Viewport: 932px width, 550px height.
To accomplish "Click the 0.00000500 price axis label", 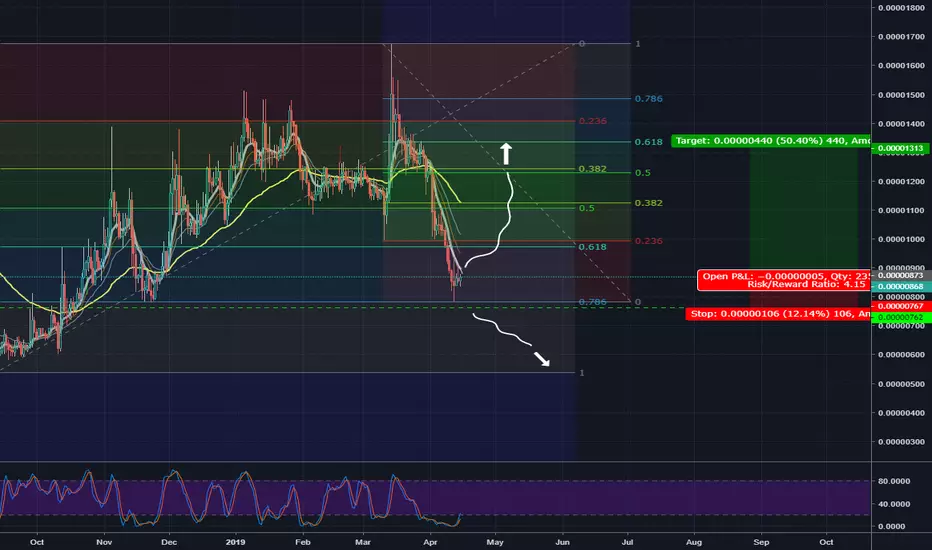I will point(901,384).
